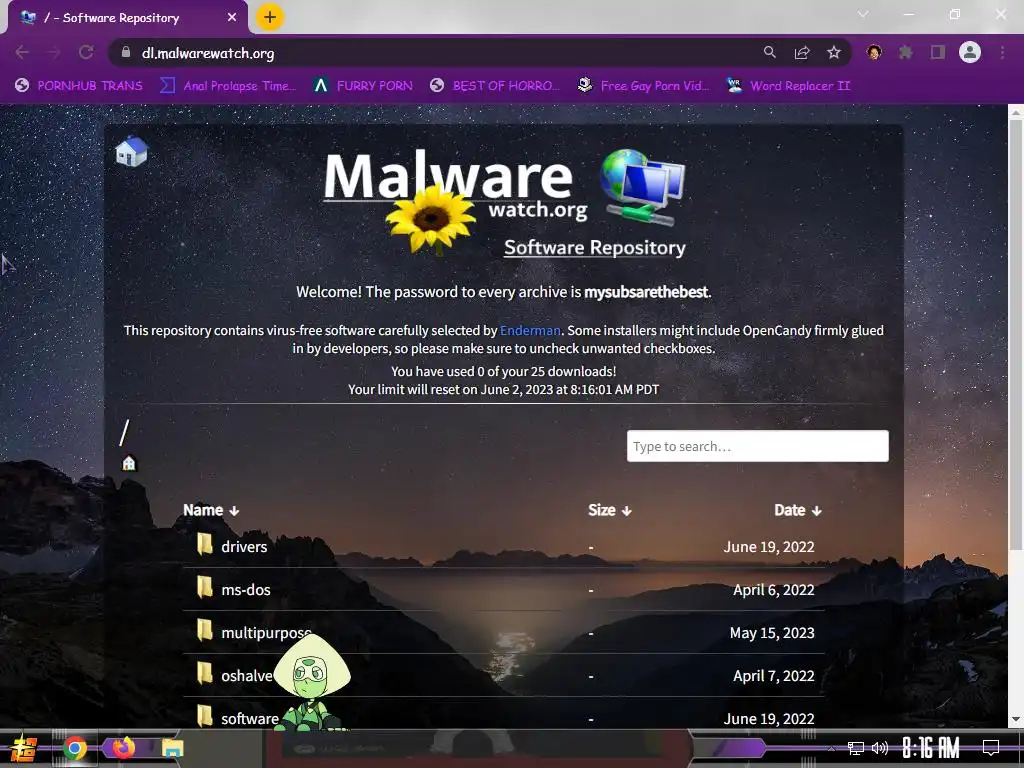Image resolution: width=1024 pixels, height=768 pixels.
Task: Open the ms-dos folder
Action: (x=246, y=590)
